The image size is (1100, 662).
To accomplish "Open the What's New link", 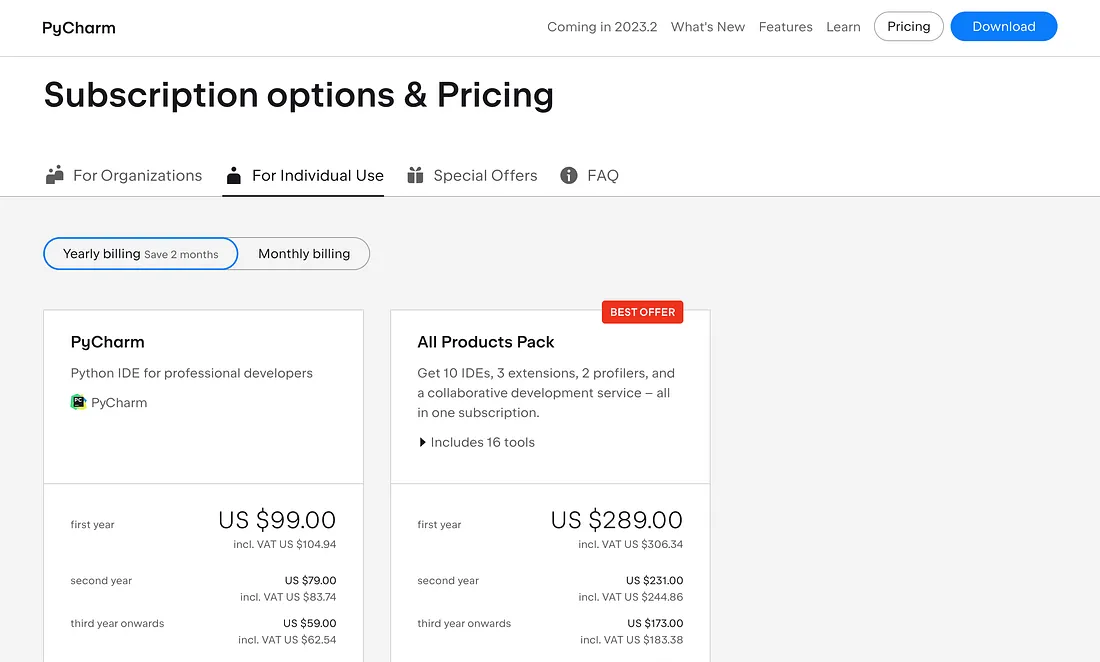I will click(708, 27).
